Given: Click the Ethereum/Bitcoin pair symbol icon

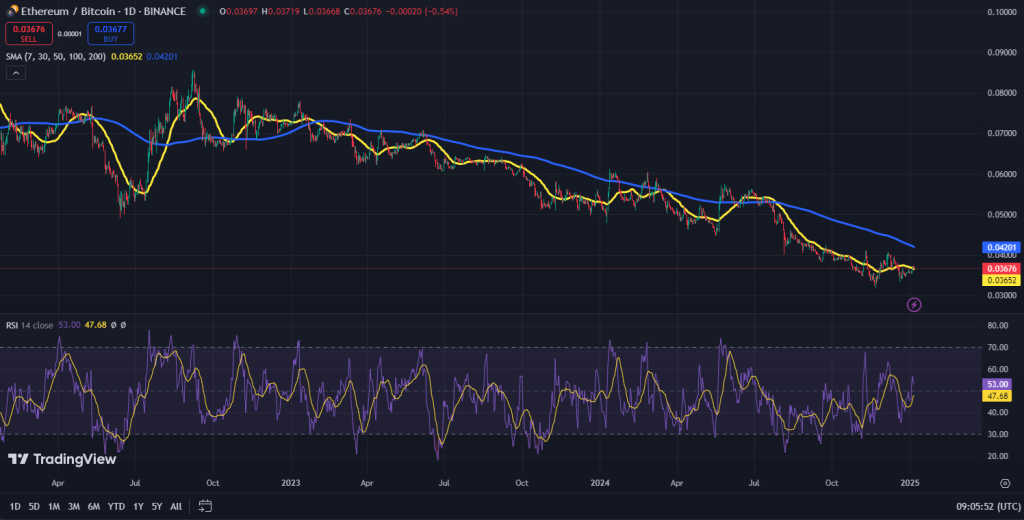Looking at the screenshot, I should point(12,11).
